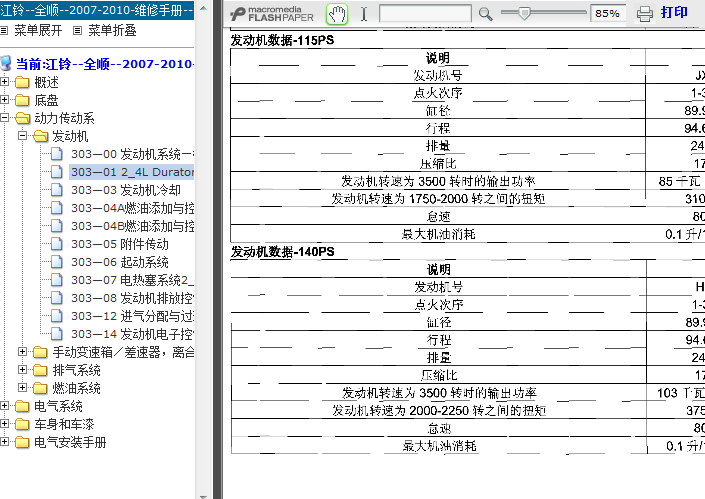Click 菜单展开 to expand all menus
Screen dimensions: 705x499
[x=38, y=31]
